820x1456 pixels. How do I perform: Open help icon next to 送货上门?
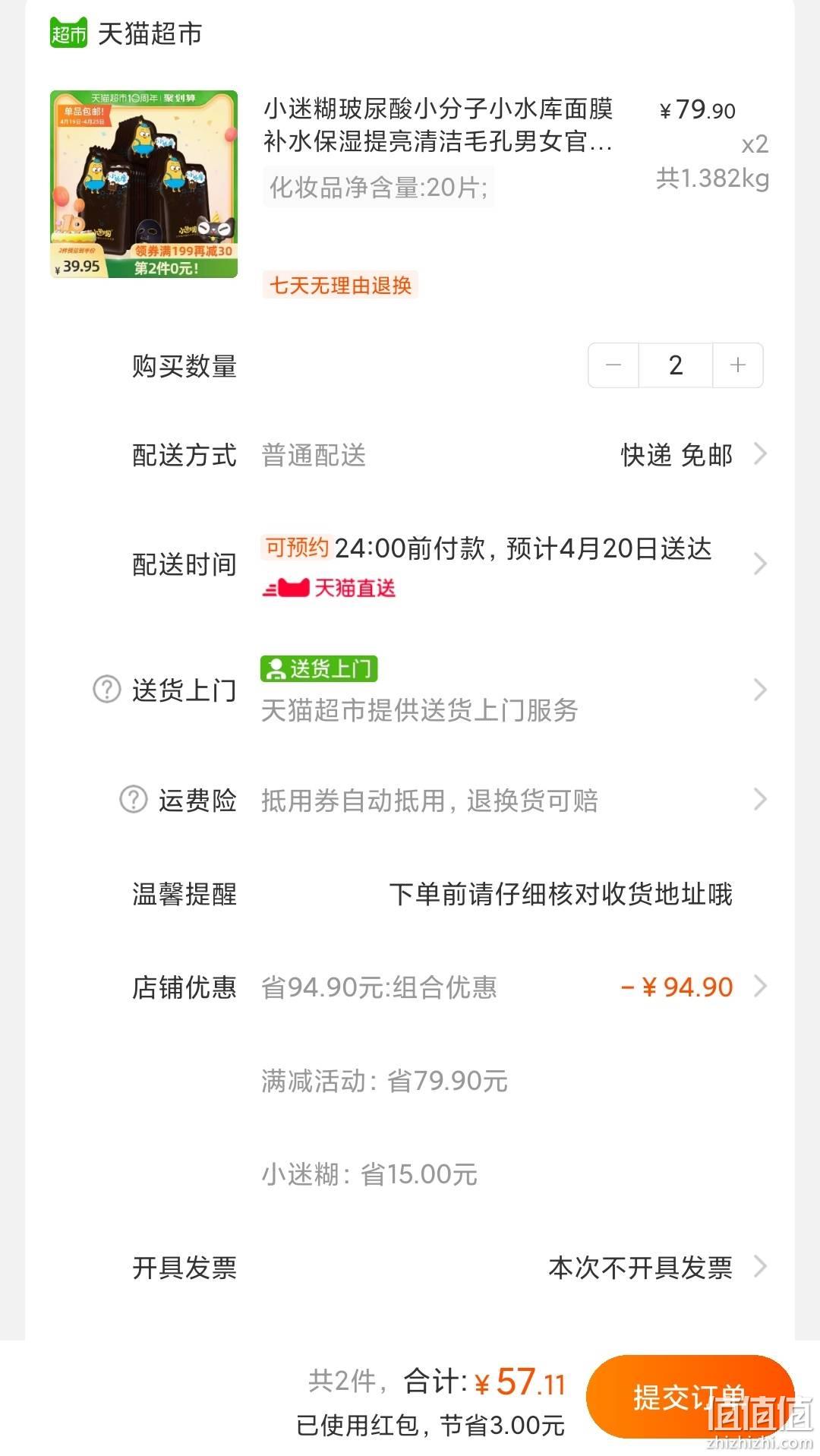[x=106, y=690]
